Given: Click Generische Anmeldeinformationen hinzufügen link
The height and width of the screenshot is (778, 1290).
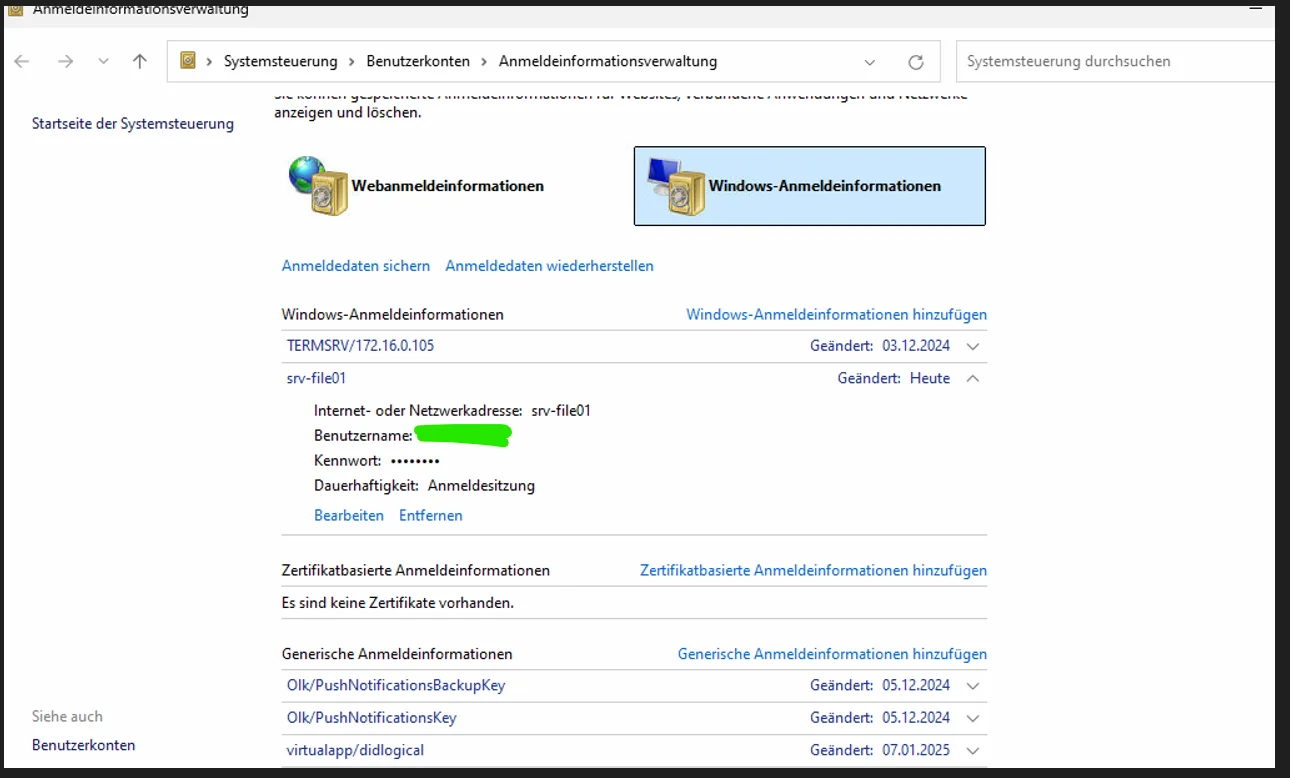Looking at the screenshot, I should tap(832, 654).
